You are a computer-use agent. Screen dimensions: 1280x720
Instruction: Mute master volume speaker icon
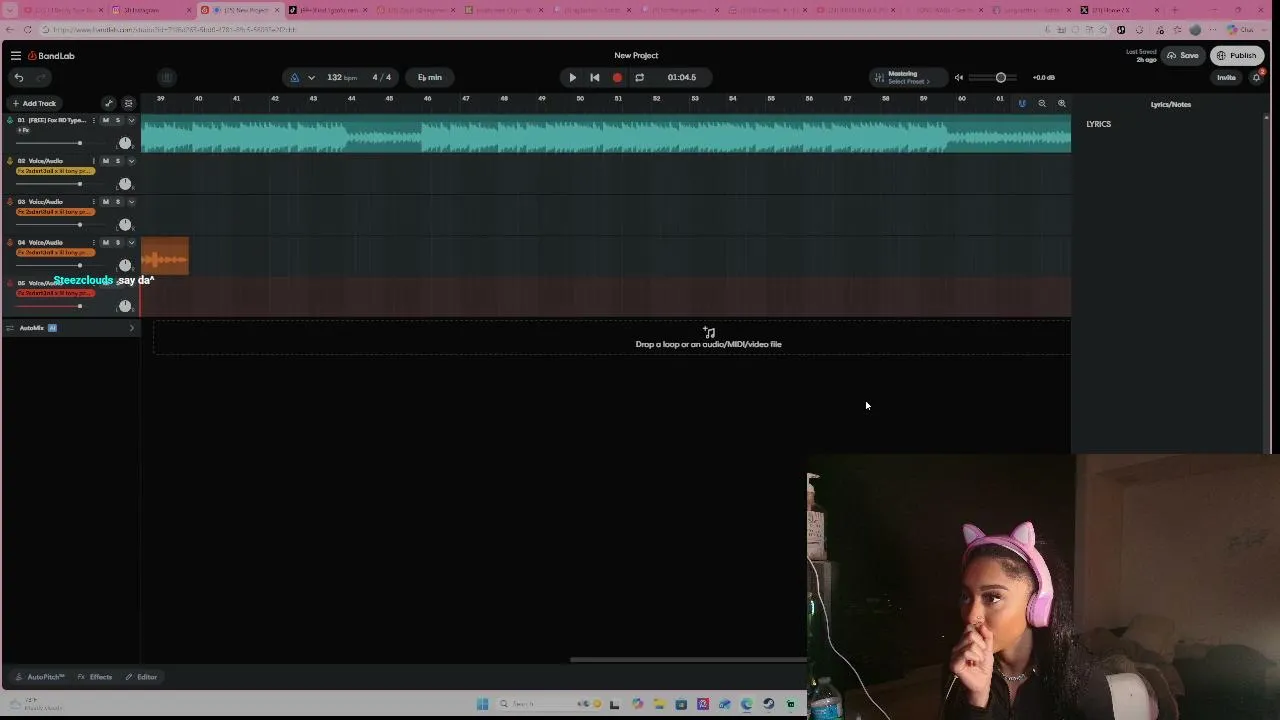click(959, 77)
